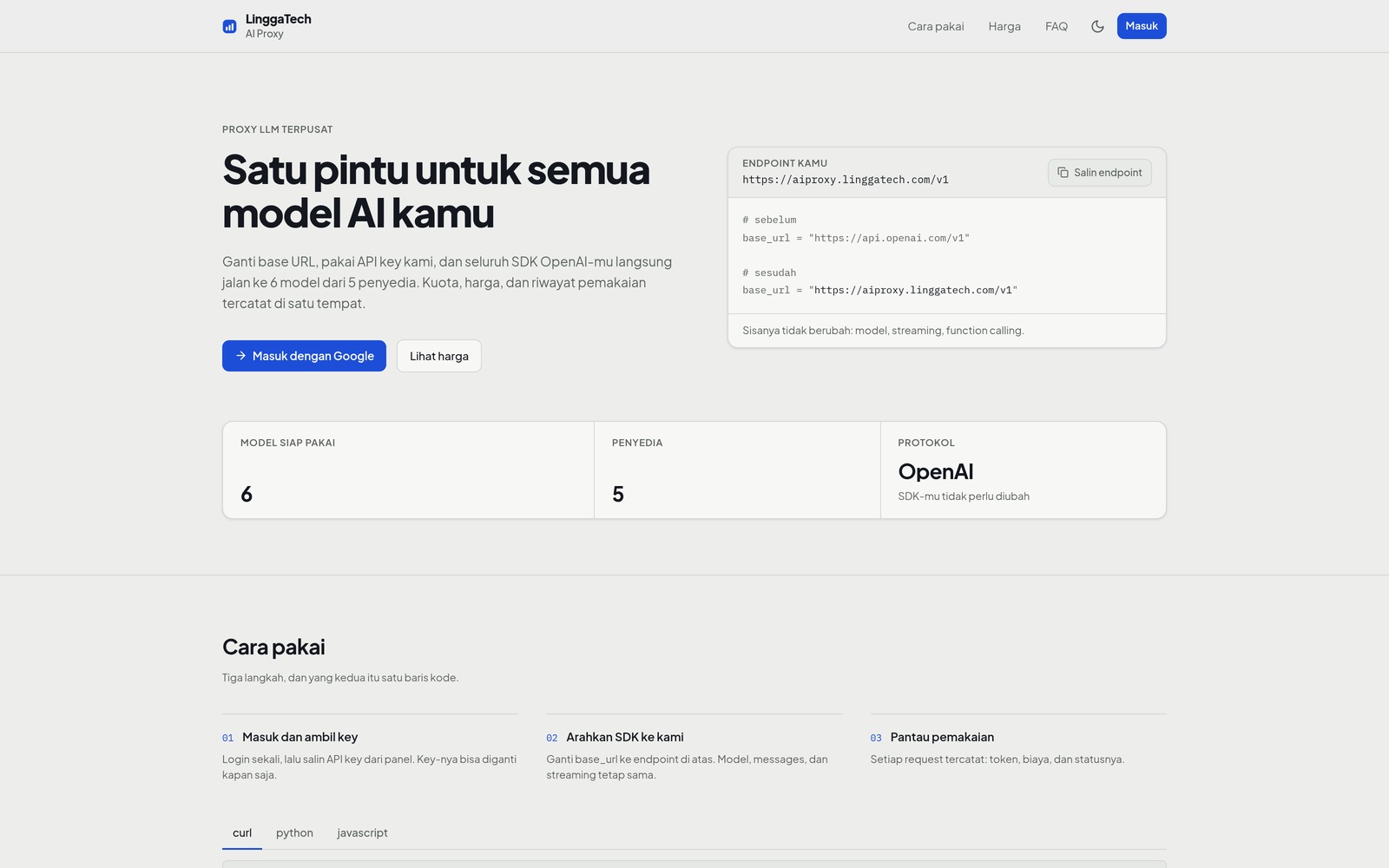This screenshot has height=868, width=1389.
Task: Click the Lihat harga button
Action: tap(439, 356)
